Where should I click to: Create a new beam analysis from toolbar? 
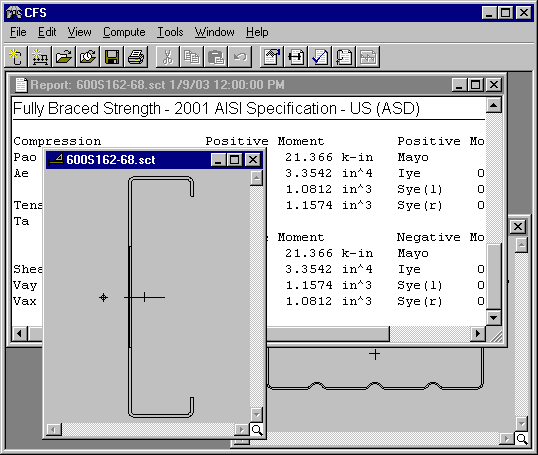click(x=40, y=57)
